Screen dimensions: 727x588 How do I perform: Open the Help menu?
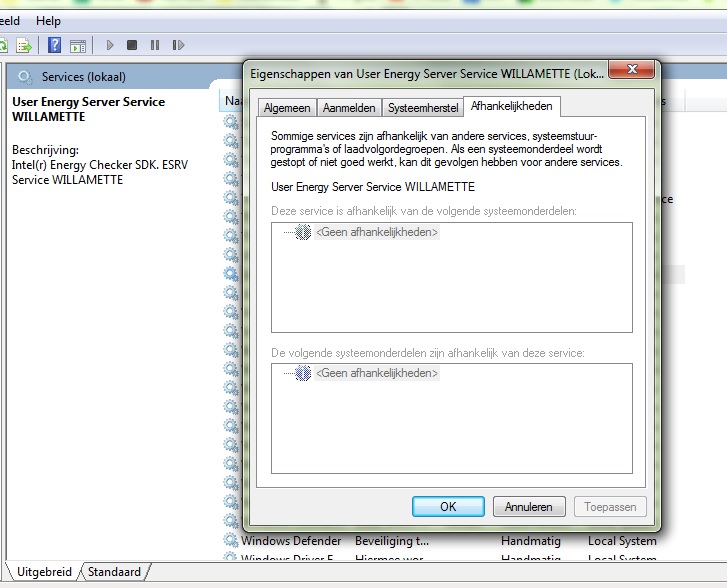[48, 21]
